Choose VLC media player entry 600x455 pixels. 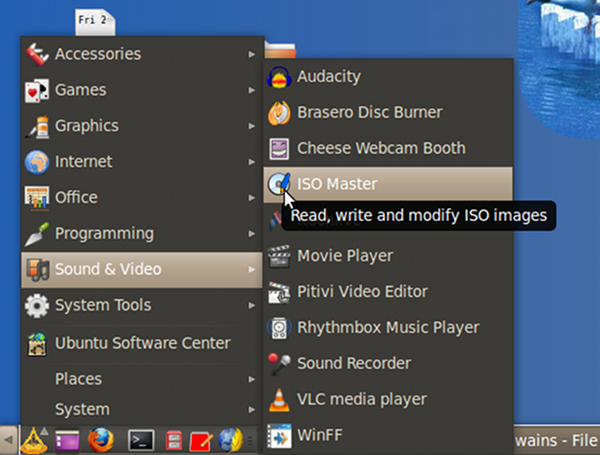pyautogui.click(x=388, y=400)
